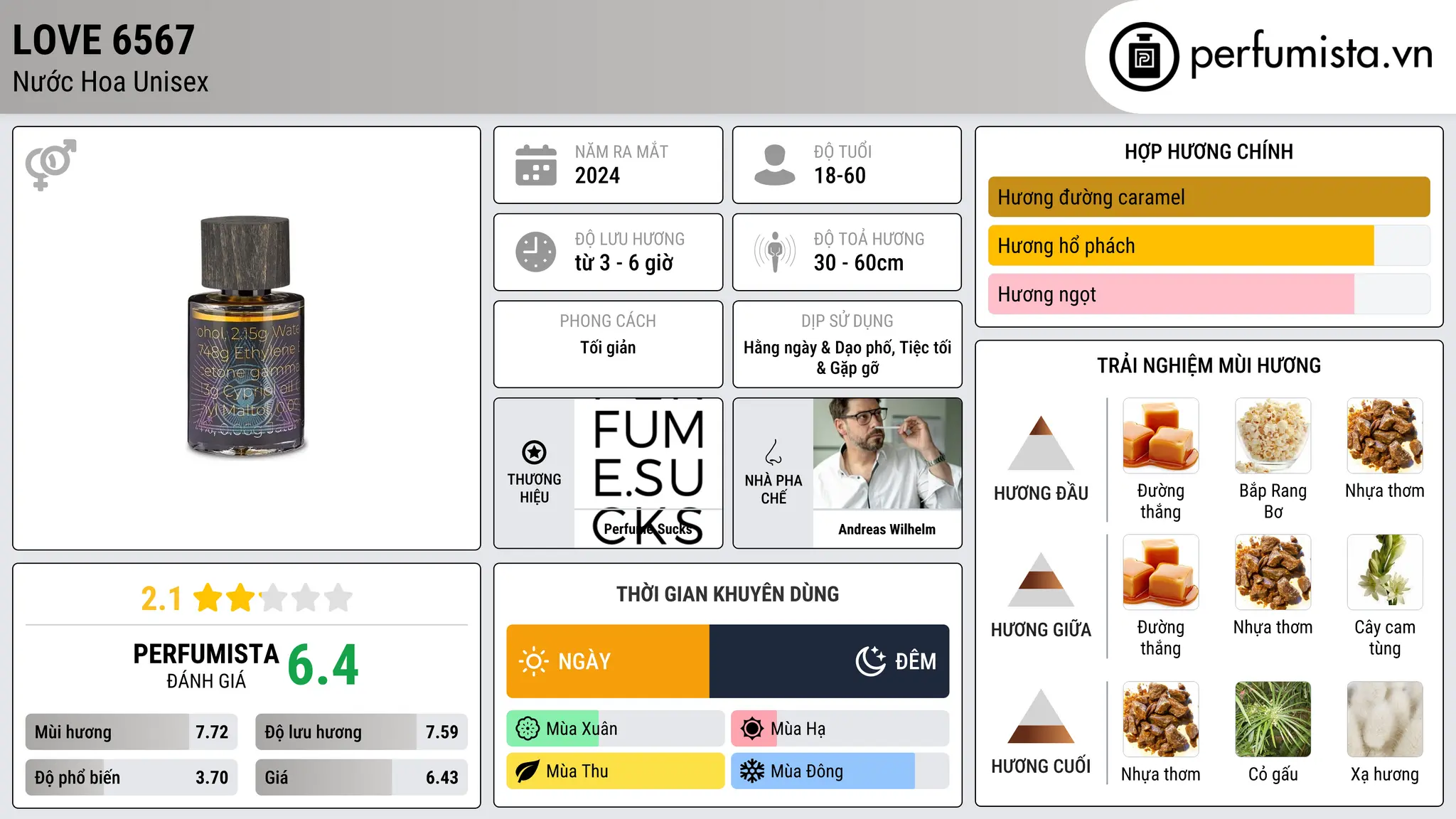
Task: Open the LOVE 6567 perfume bottle image
Action: coord(246,337)
